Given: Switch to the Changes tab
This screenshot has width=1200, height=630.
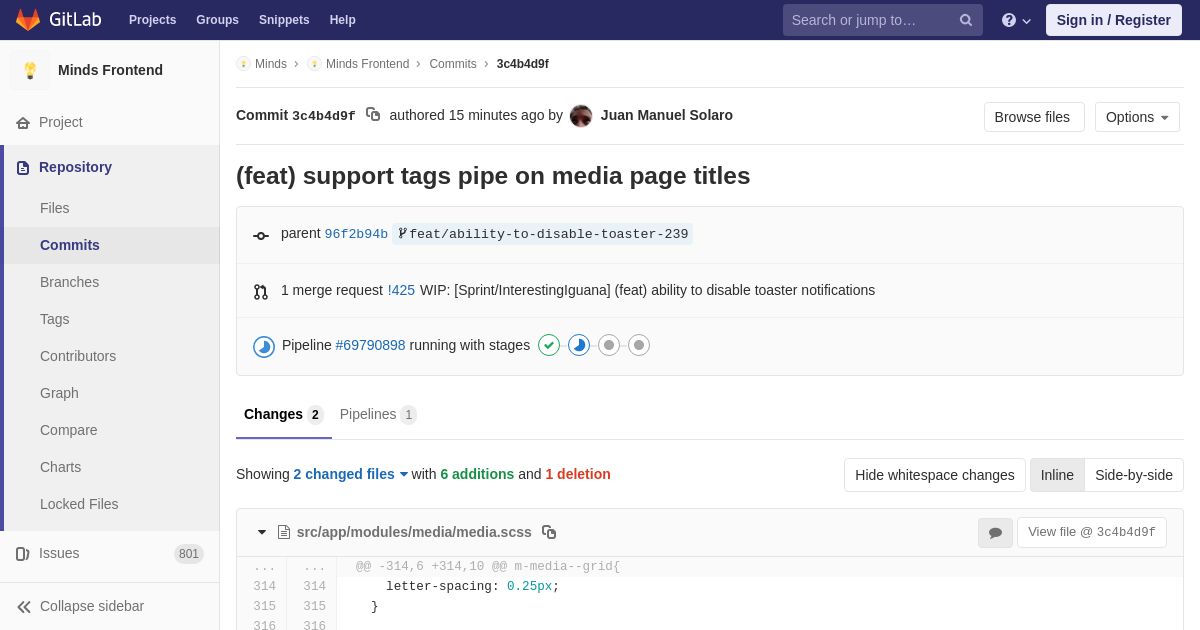Looking at the screenshot, I should click(x=284, y=415).
